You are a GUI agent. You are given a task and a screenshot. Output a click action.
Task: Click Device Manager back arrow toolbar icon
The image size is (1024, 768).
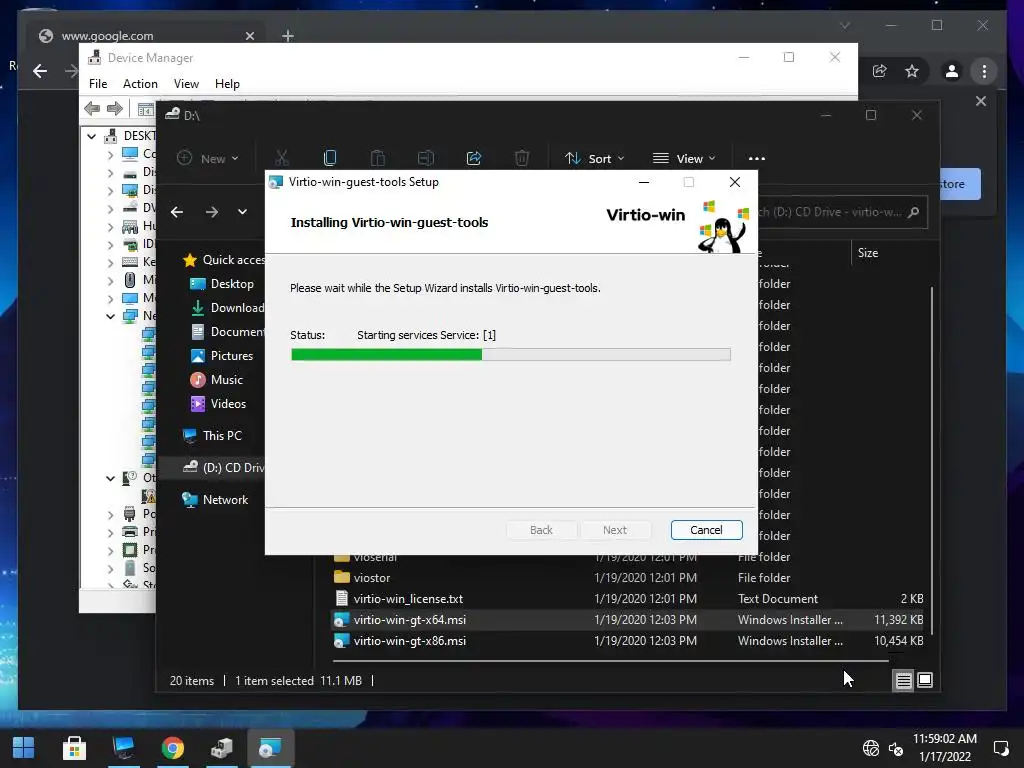(x=92, y=108)
